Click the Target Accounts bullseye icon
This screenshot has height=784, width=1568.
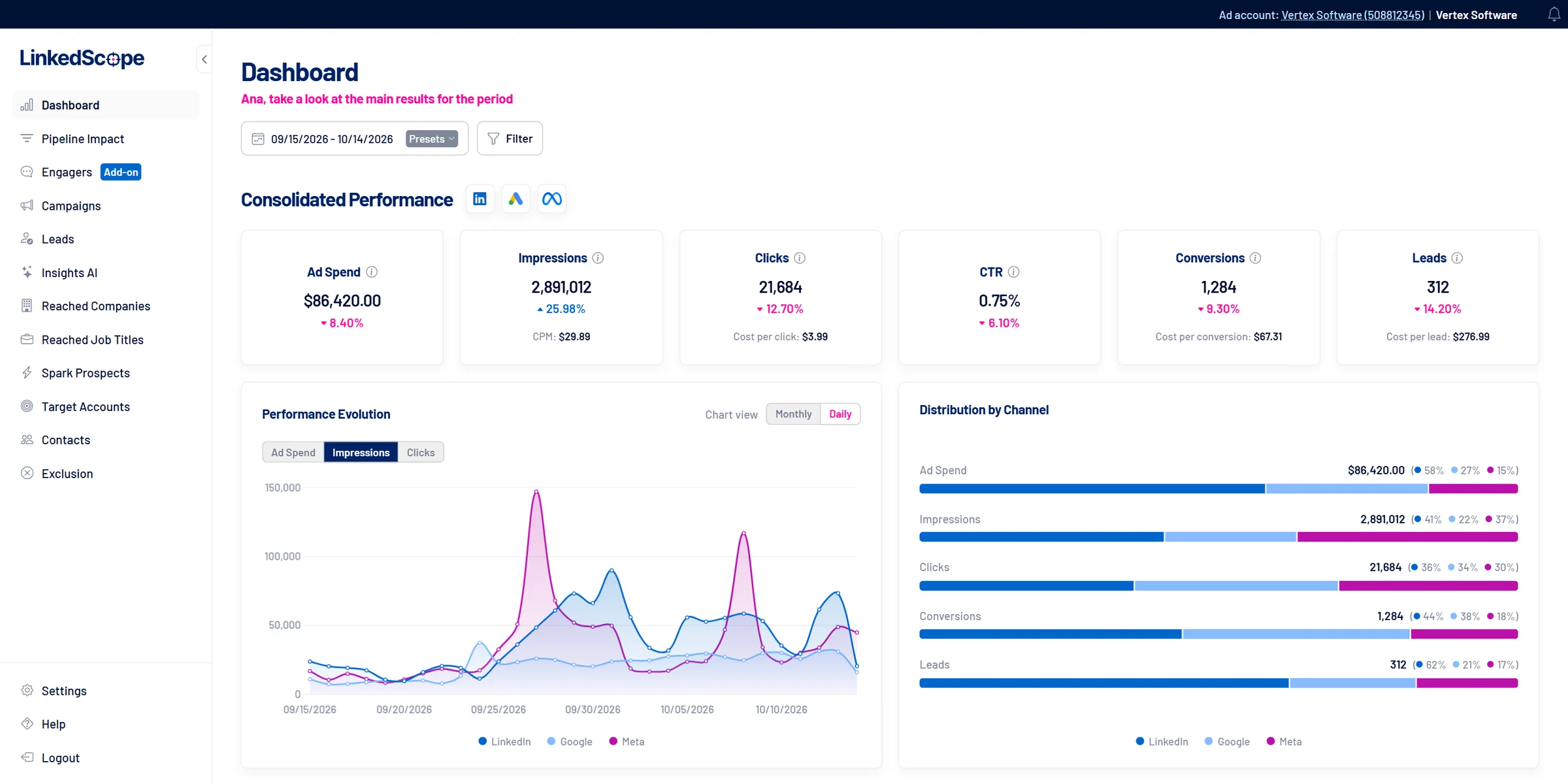click(x=27, y=406)
